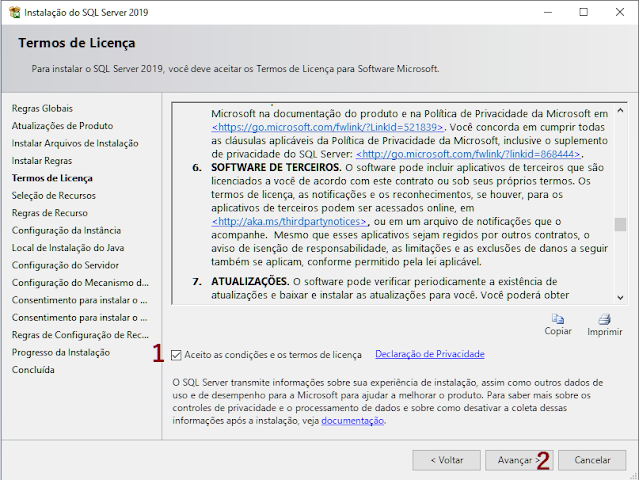Click the Cancelar button
Viewport: 639px width, 480px height.
coord(592,460)
